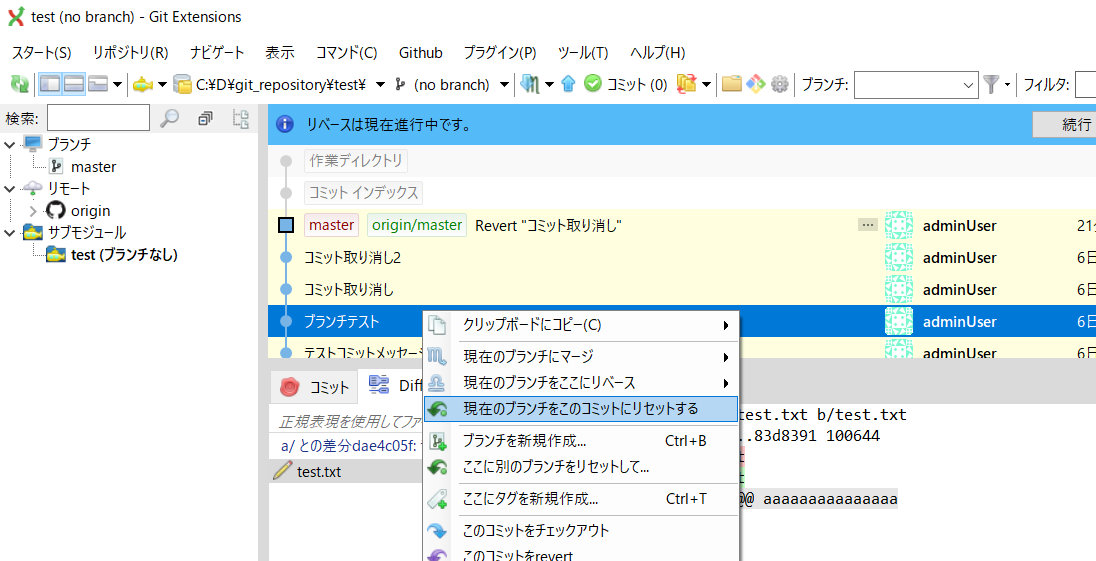Choose ここにタグを新規作成... menu entry
The height and width of the screenshot is (561, 1096).
tap(582, 499)
